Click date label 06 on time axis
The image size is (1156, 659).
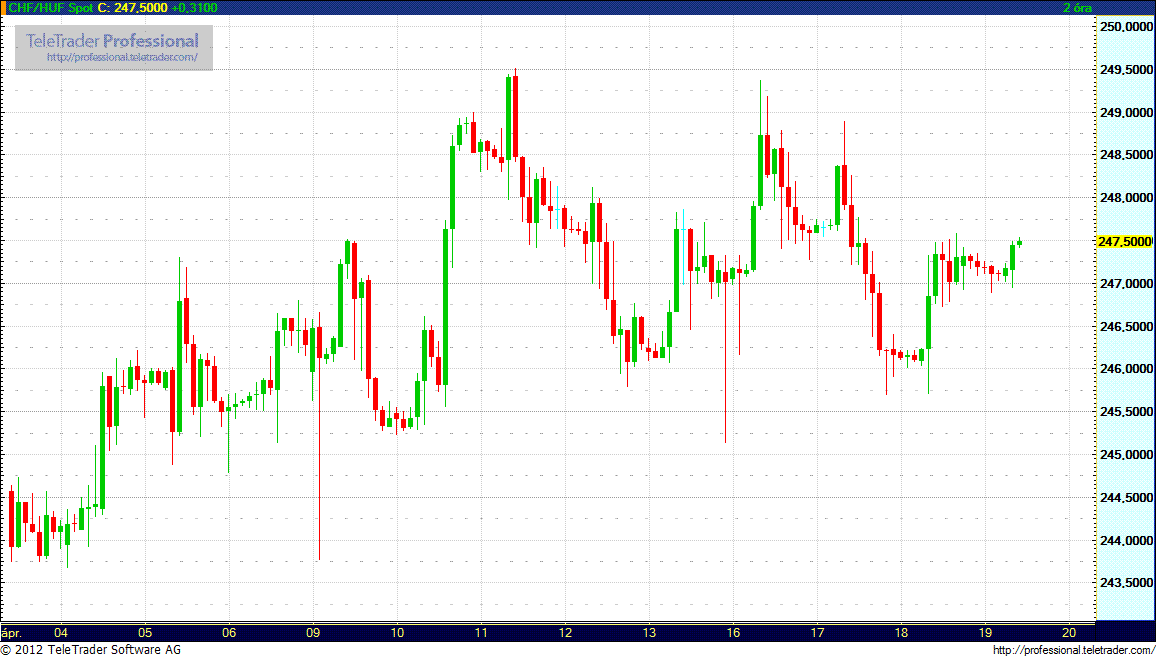tap(229, 632)
